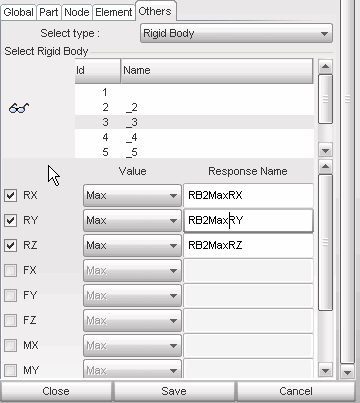Switch to the Global tab
This screenshot has height=403, width=360.
pos(18,12)
